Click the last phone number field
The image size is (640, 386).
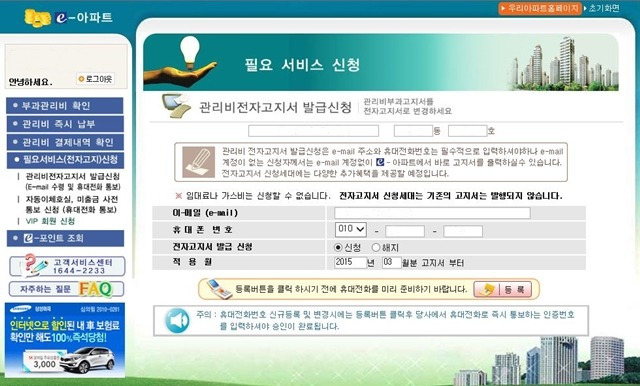[x=463, y=231]
